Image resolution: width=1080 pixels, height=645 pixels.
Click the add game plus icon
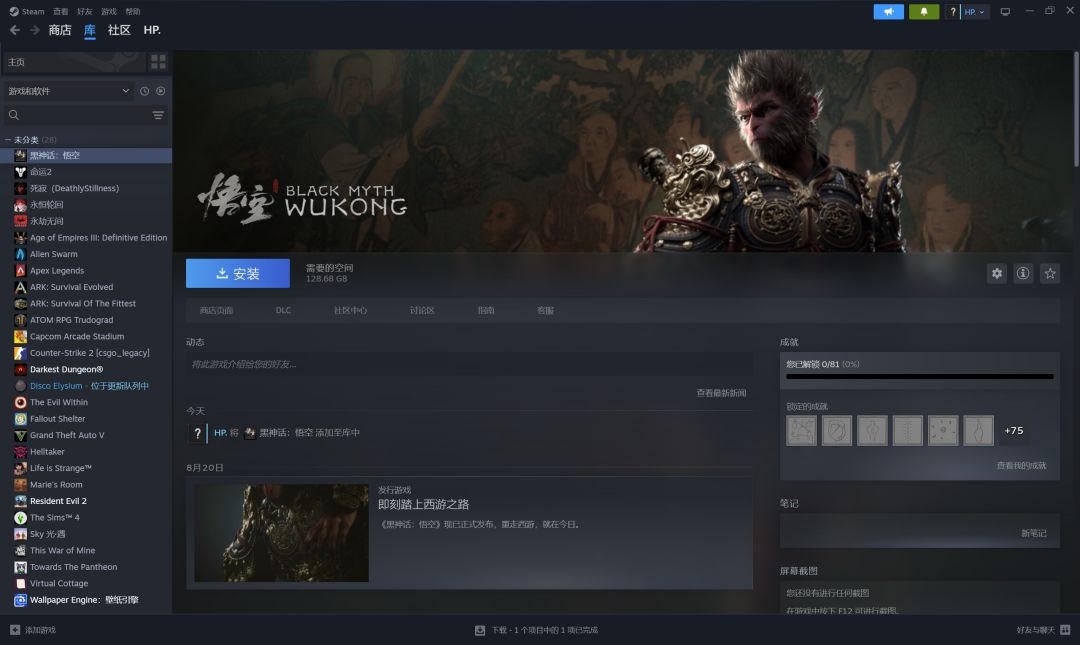pos(15,630)
